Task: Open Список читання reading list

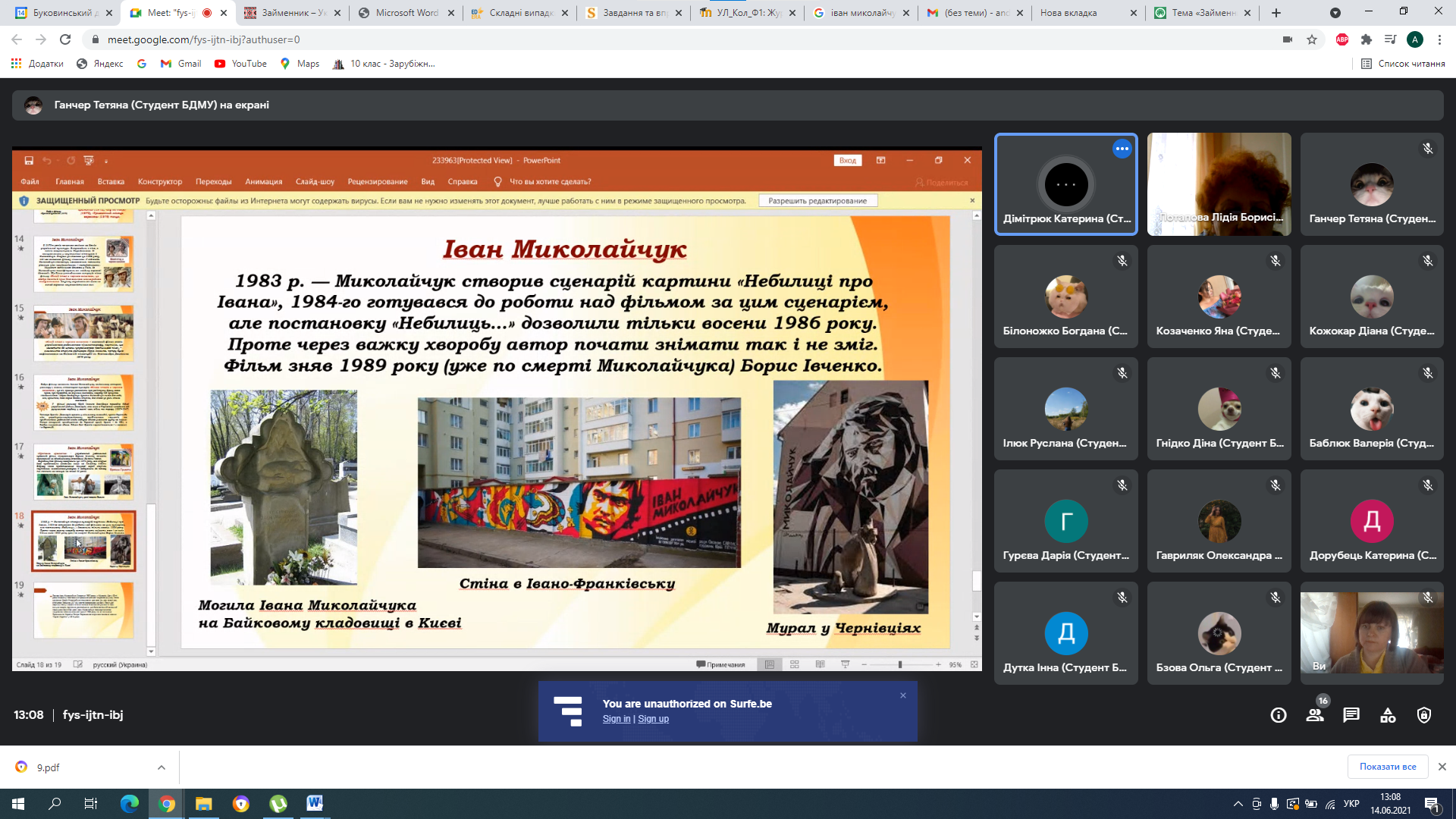Action: [1403, 64]
